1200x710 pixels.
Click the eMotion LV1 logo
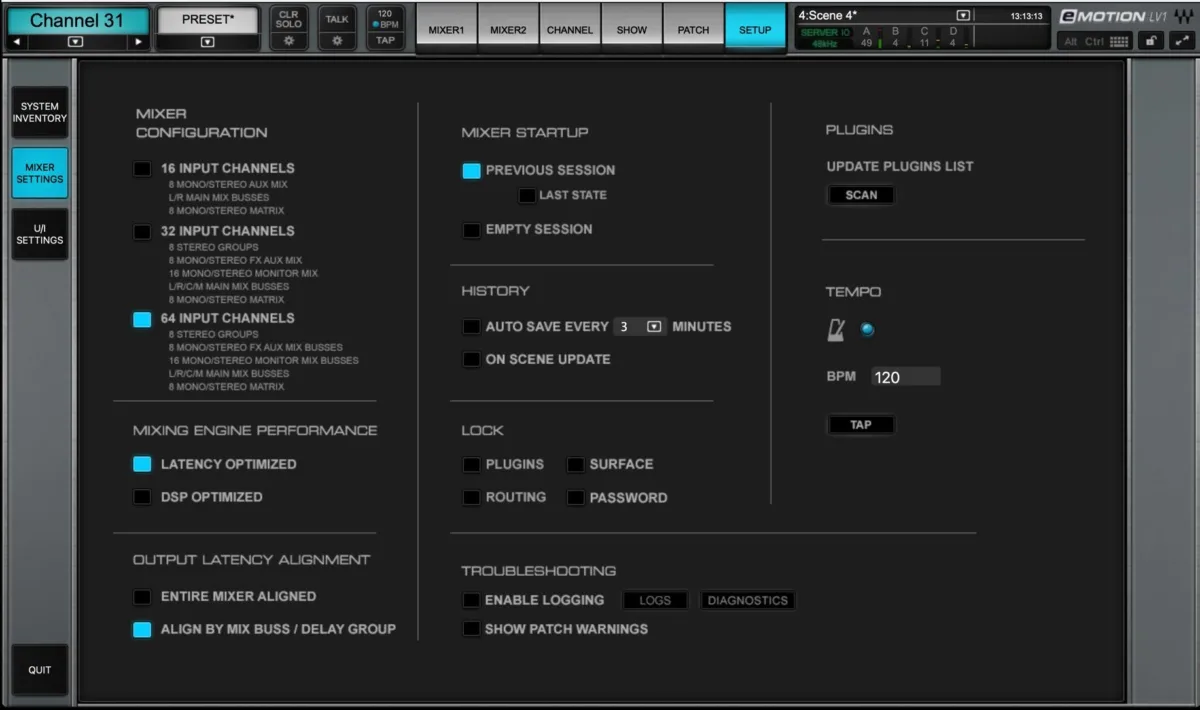pyautogui.click(x=1113, y=16)
